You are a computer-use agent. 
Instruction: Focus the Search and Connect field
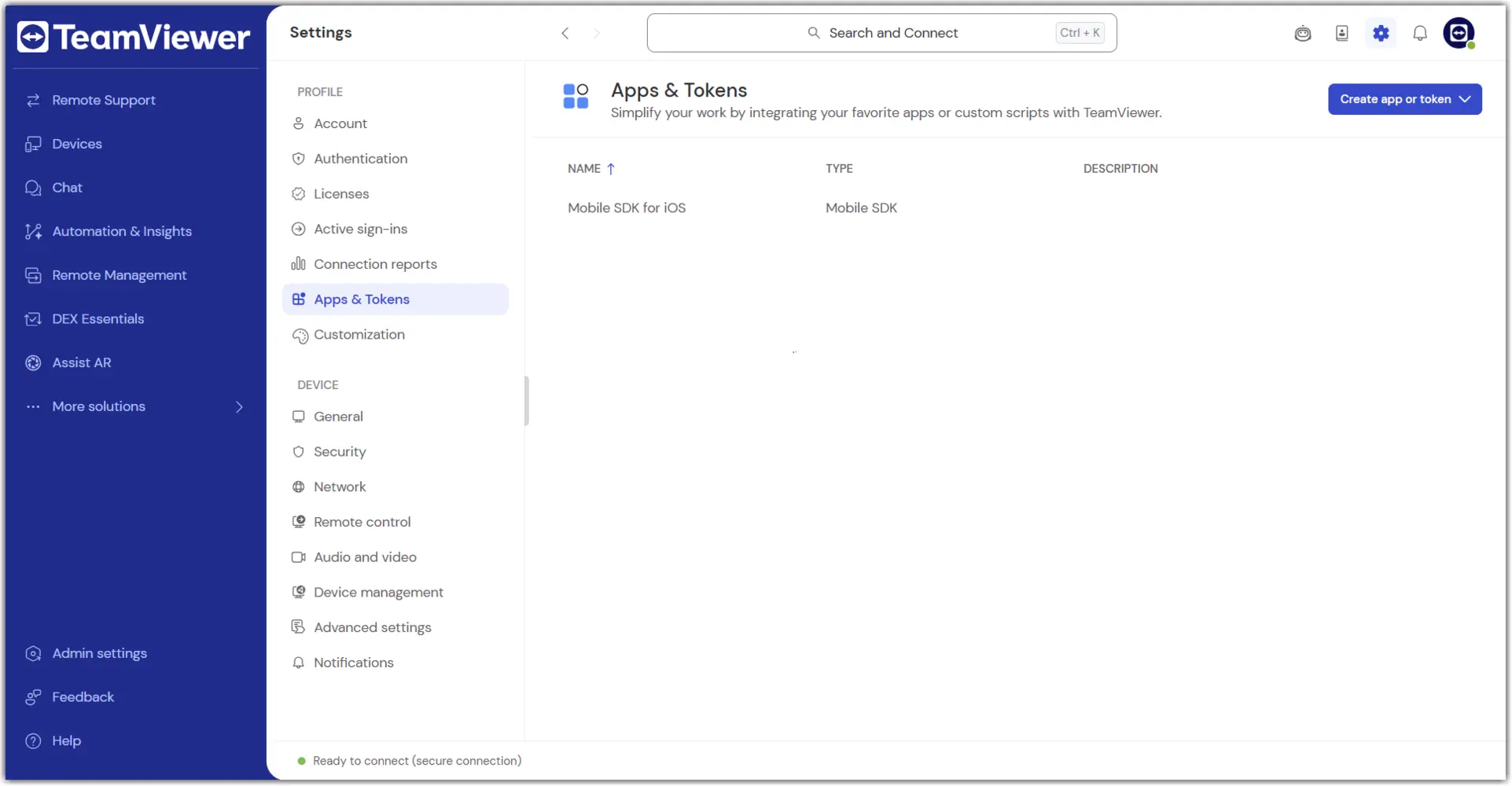[x=881, y=33]
